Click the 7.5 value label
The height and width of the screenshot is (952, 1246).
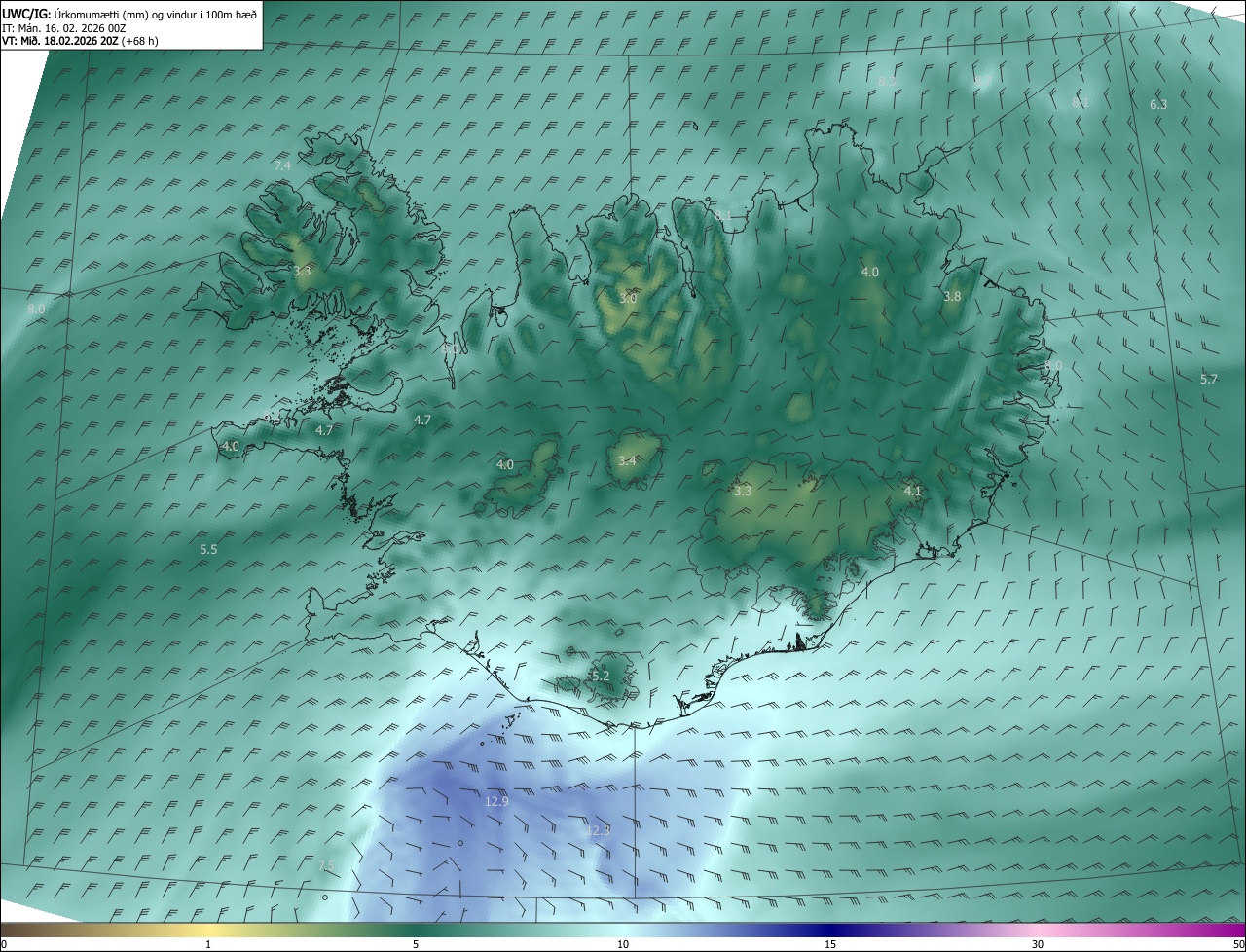[x=326, y=865]
